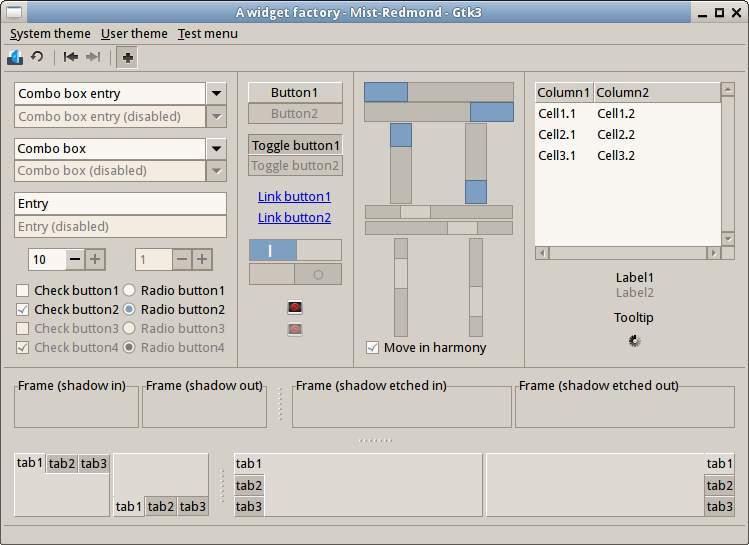Turn off the blue enabled switch
749x545 pixels.
(295, 250)
